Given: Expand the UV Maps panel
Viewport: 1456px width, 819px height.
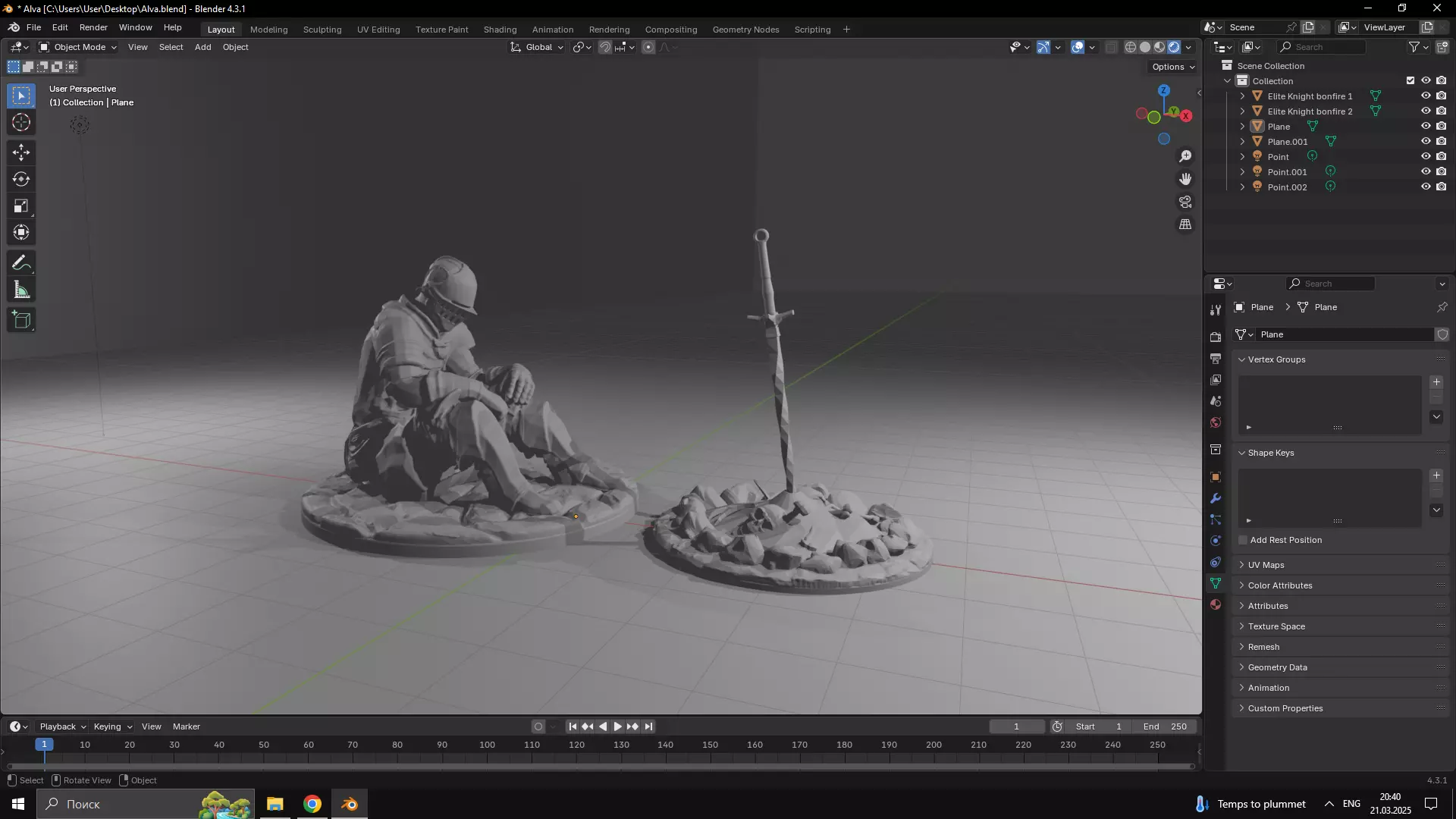Looking at the screenshot, I should 1266,565.
